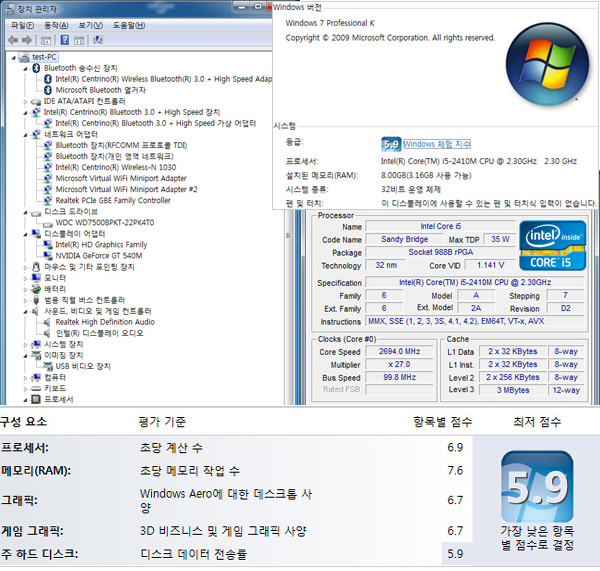600x571 pixels.
Task: Select Microsoft Virtual WiFi Miniport Adapter #2
Action: [127, 189]
